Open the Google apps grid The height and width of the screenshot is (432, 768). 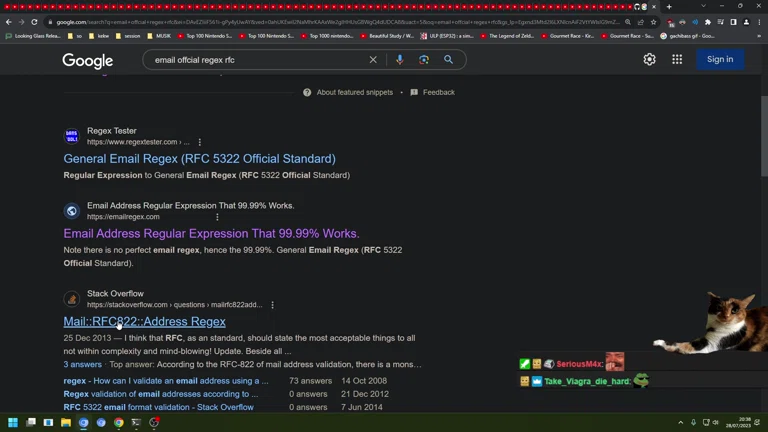click(x=677, y=60)
